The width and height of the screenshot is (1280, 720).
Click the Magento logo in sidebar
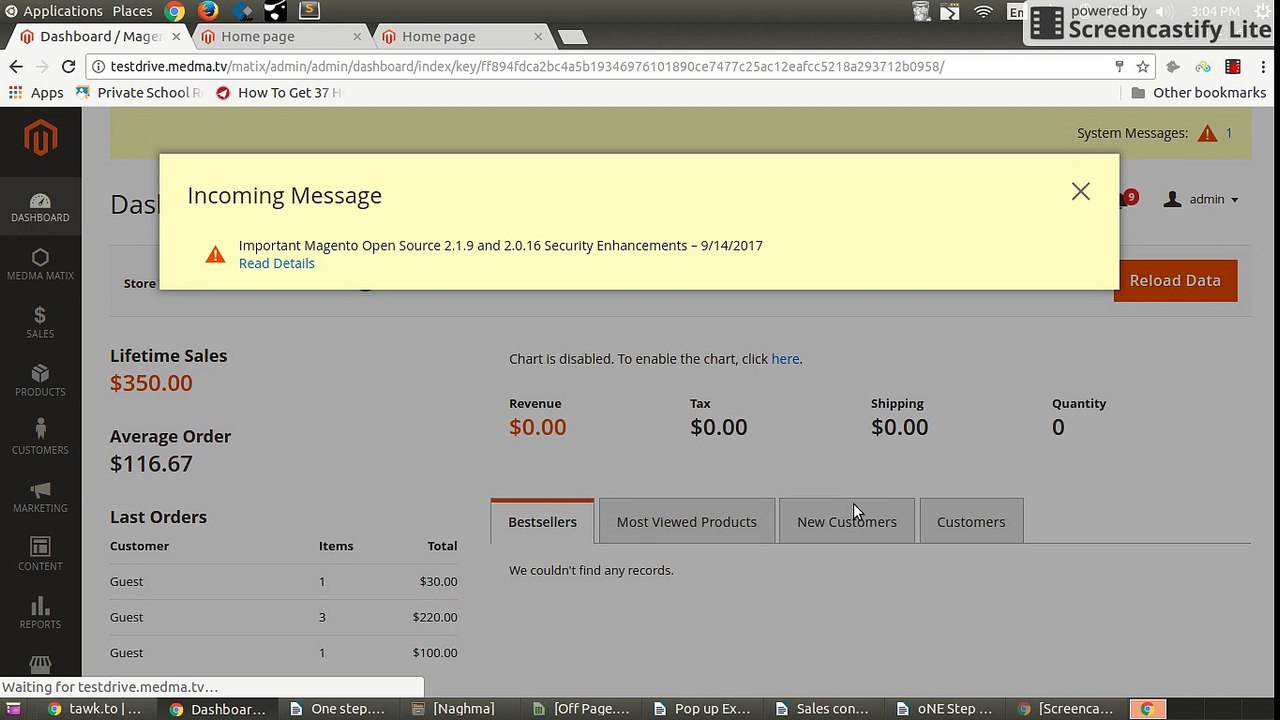click(40, 137)
